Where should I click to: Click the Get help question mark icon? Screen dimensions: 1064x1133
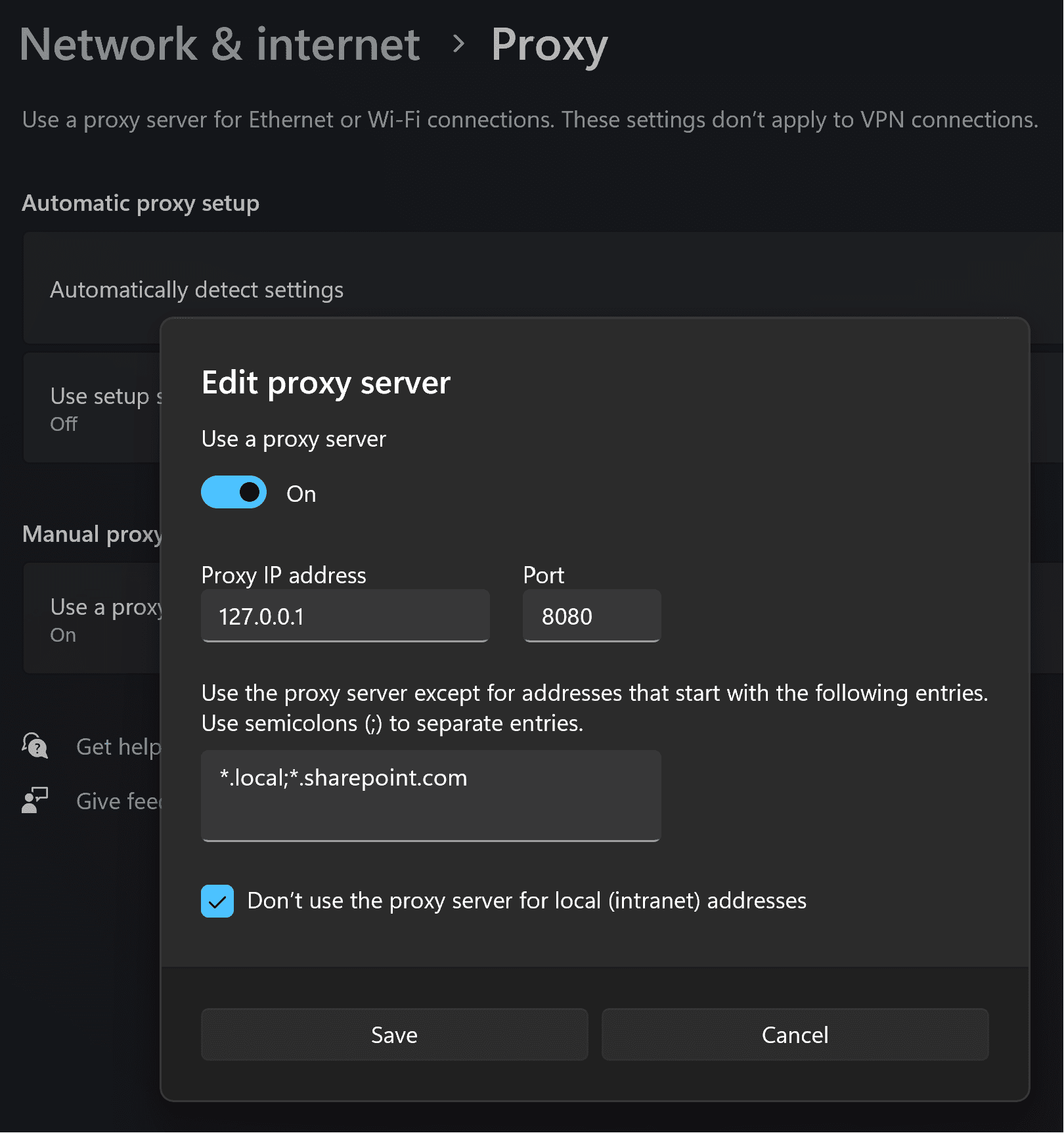pyautogui.click(x=34, y=747)
